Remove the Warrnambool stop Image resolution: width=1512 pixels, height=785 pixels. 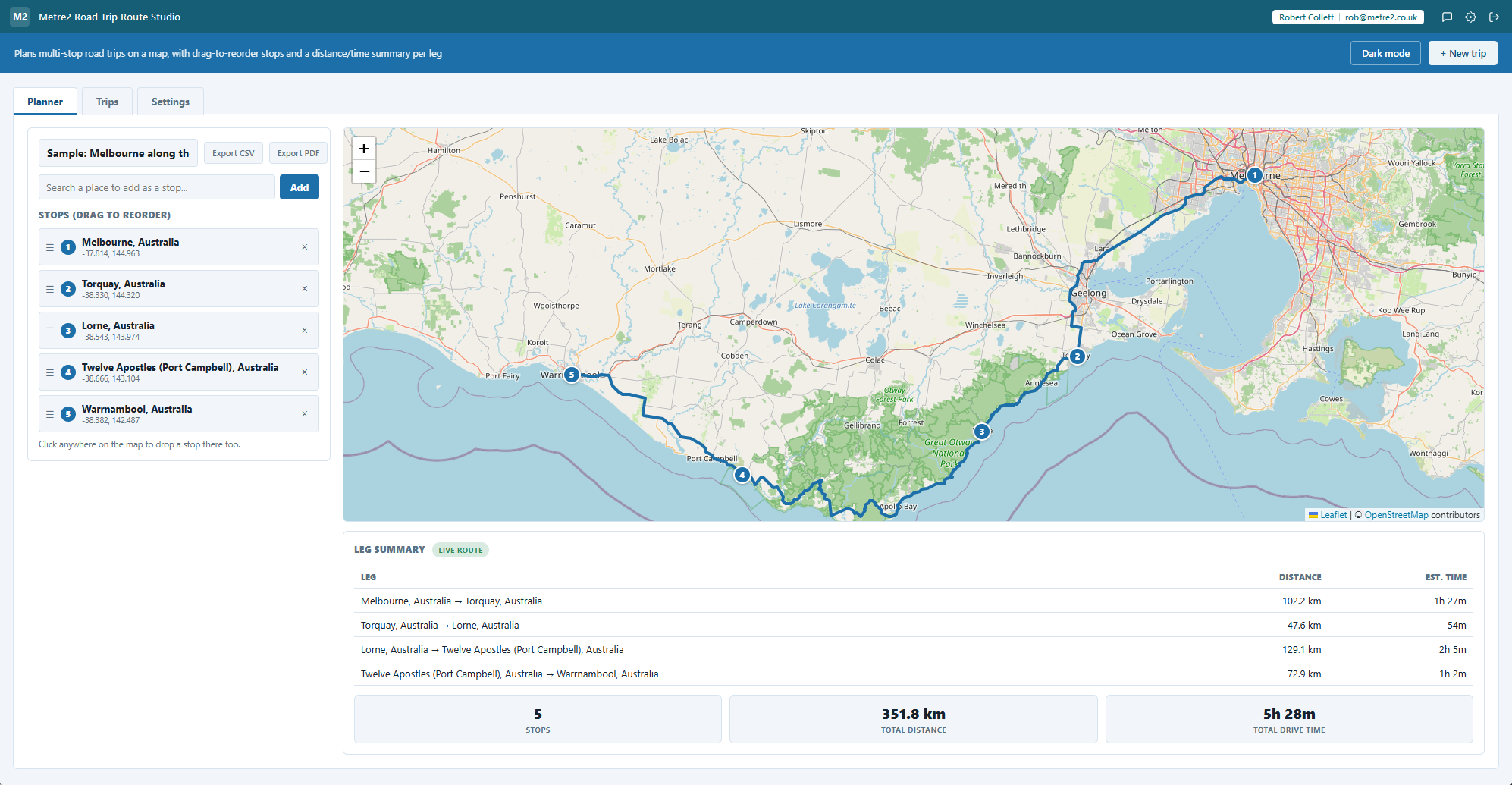(305, 414)
